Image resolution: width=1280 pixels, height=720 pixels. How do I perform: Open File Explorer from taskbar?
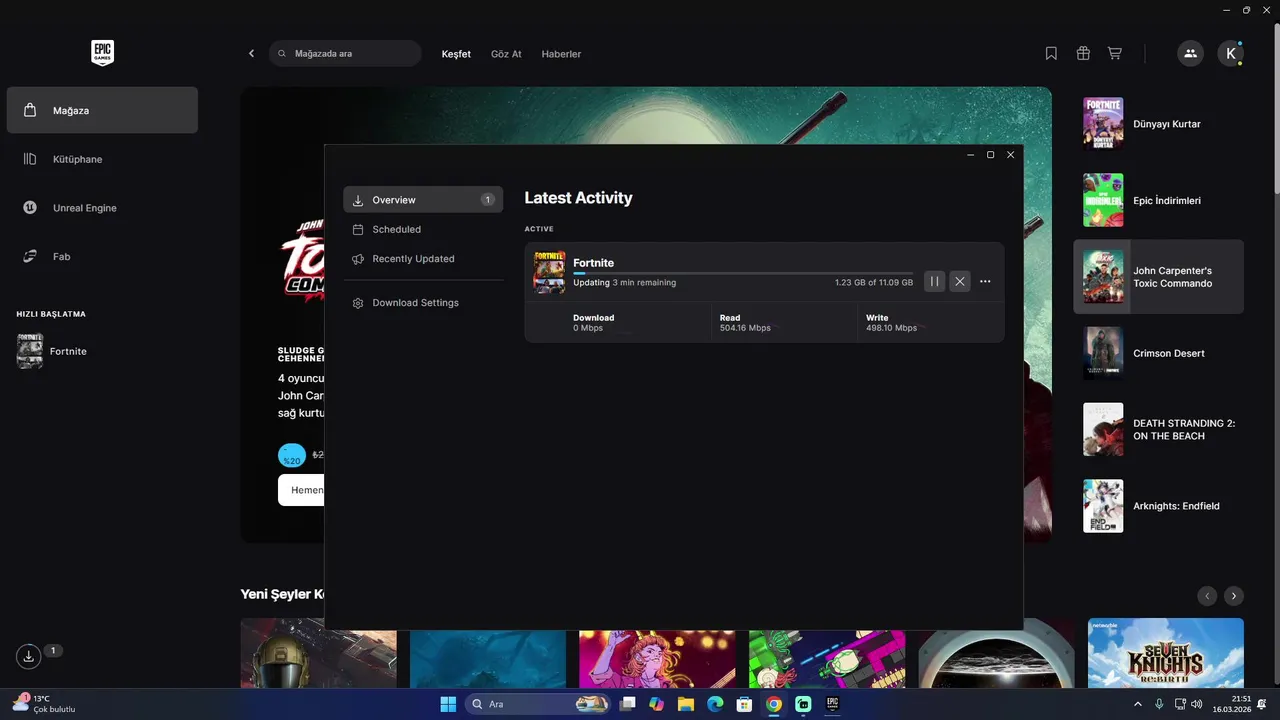click(686, 704)
